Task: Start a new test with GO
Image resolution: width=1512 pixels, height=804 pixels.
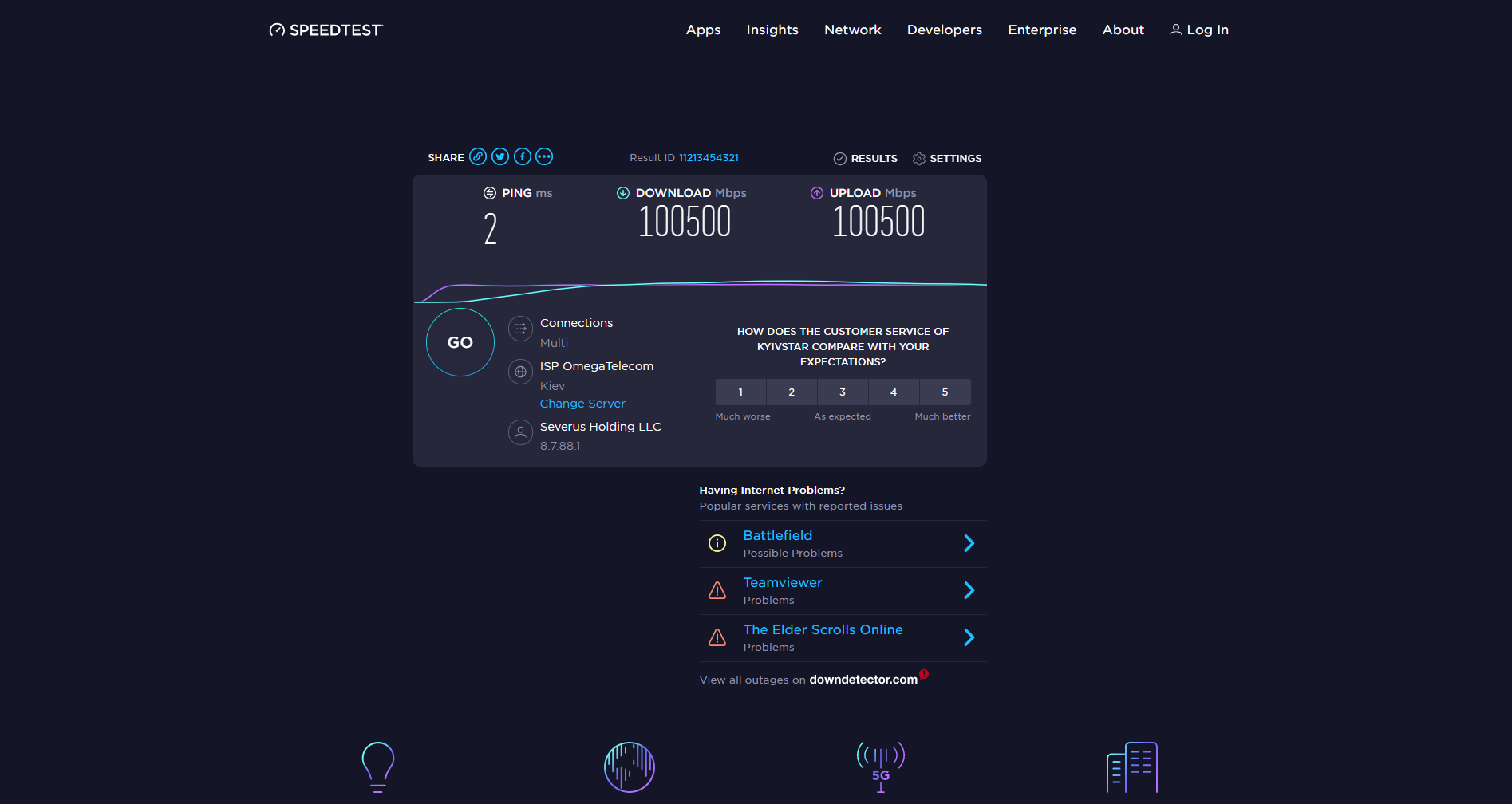Action: coord(460,342)
